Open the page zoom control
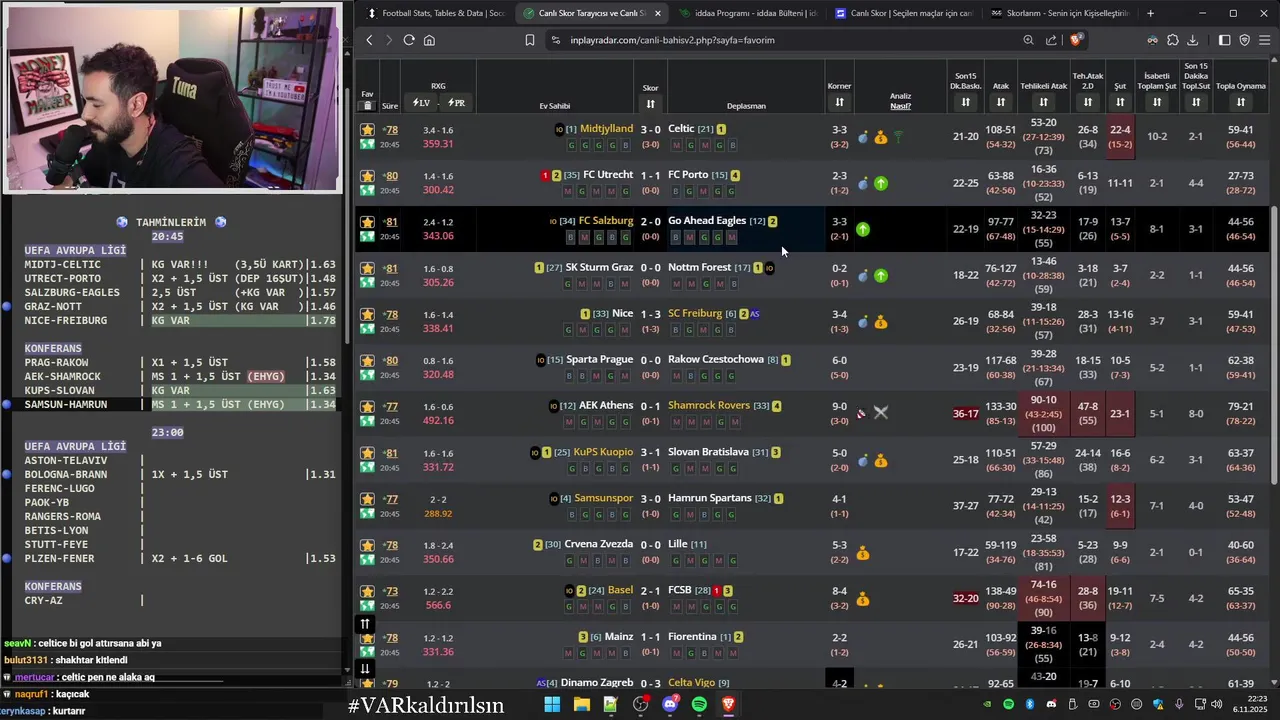This screenshot has height=720, width=1280. coord(1028,40)
